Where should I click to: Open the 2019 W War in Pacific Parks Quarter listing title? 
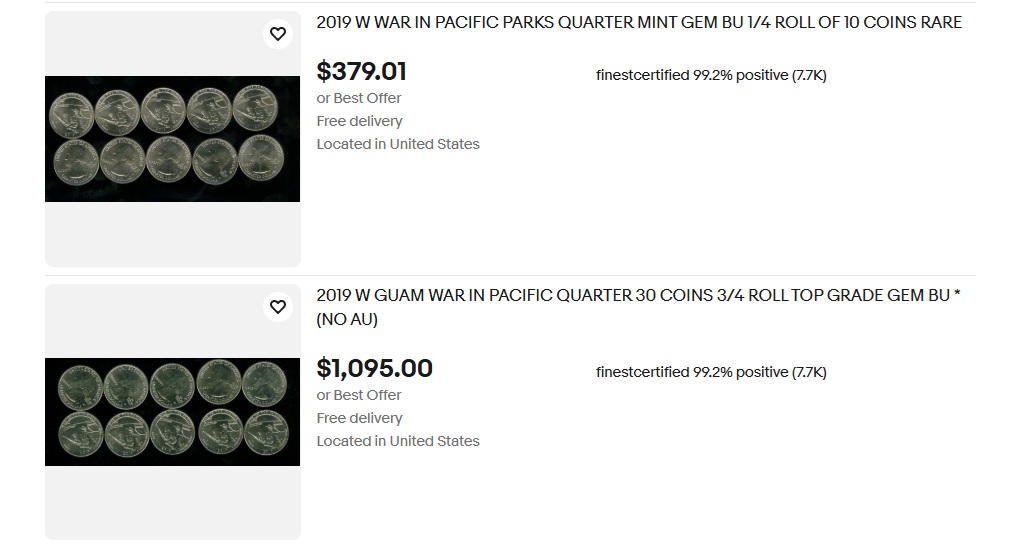coord(638,23)
